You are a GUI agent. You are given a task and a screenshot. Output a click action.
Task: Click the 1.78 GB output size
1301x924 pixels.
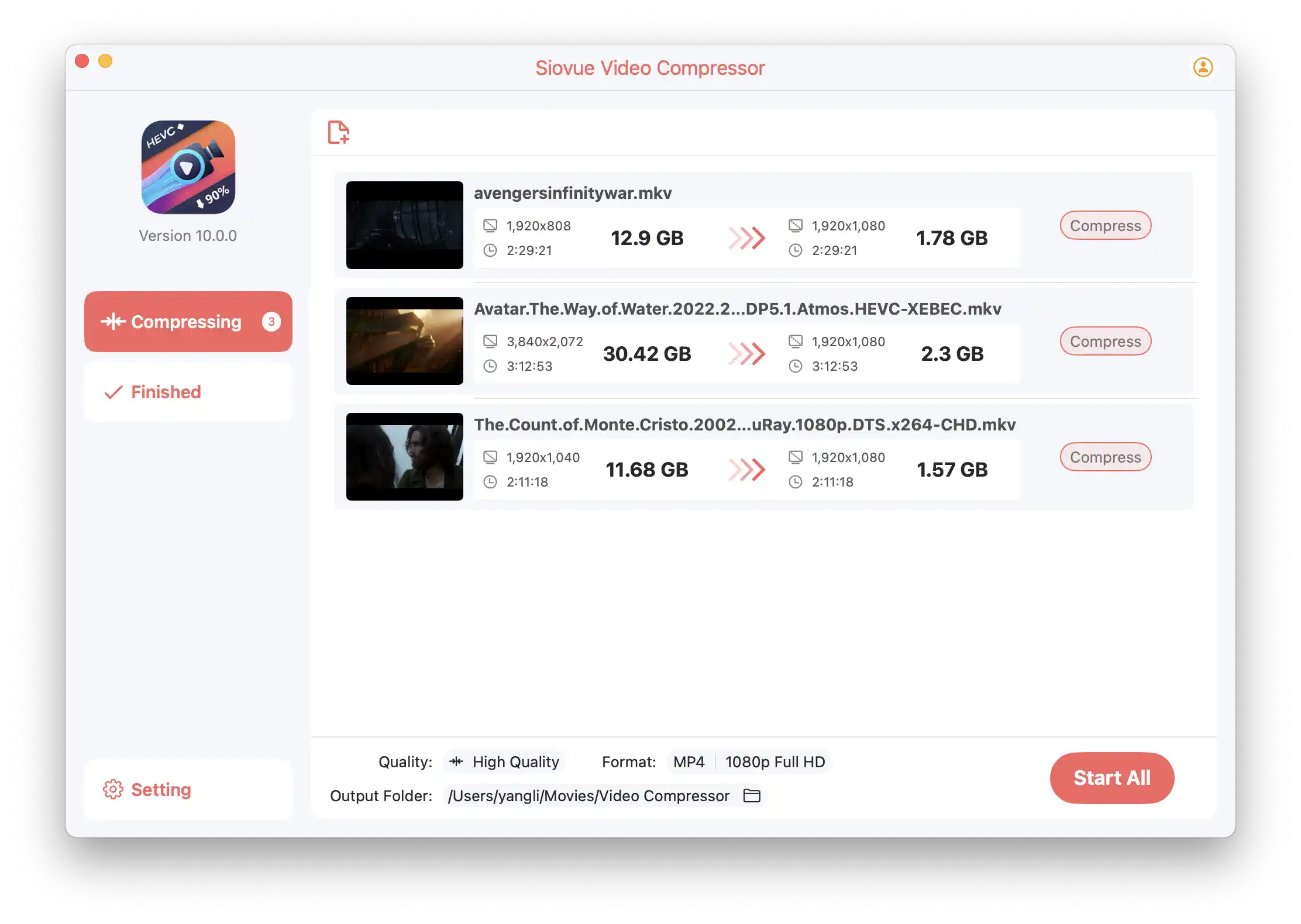[952, 238]
